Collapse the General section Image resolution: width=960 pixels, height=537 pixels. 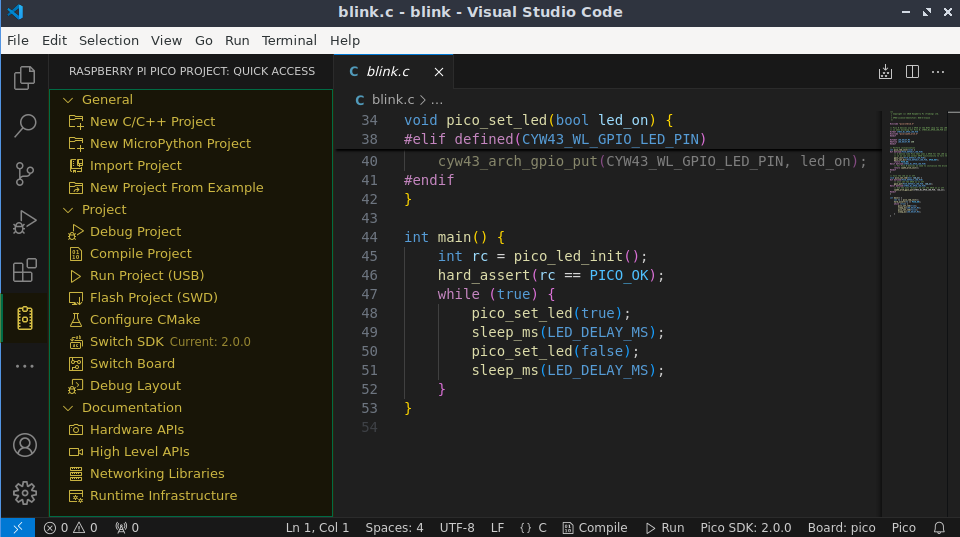coord(69,100)
